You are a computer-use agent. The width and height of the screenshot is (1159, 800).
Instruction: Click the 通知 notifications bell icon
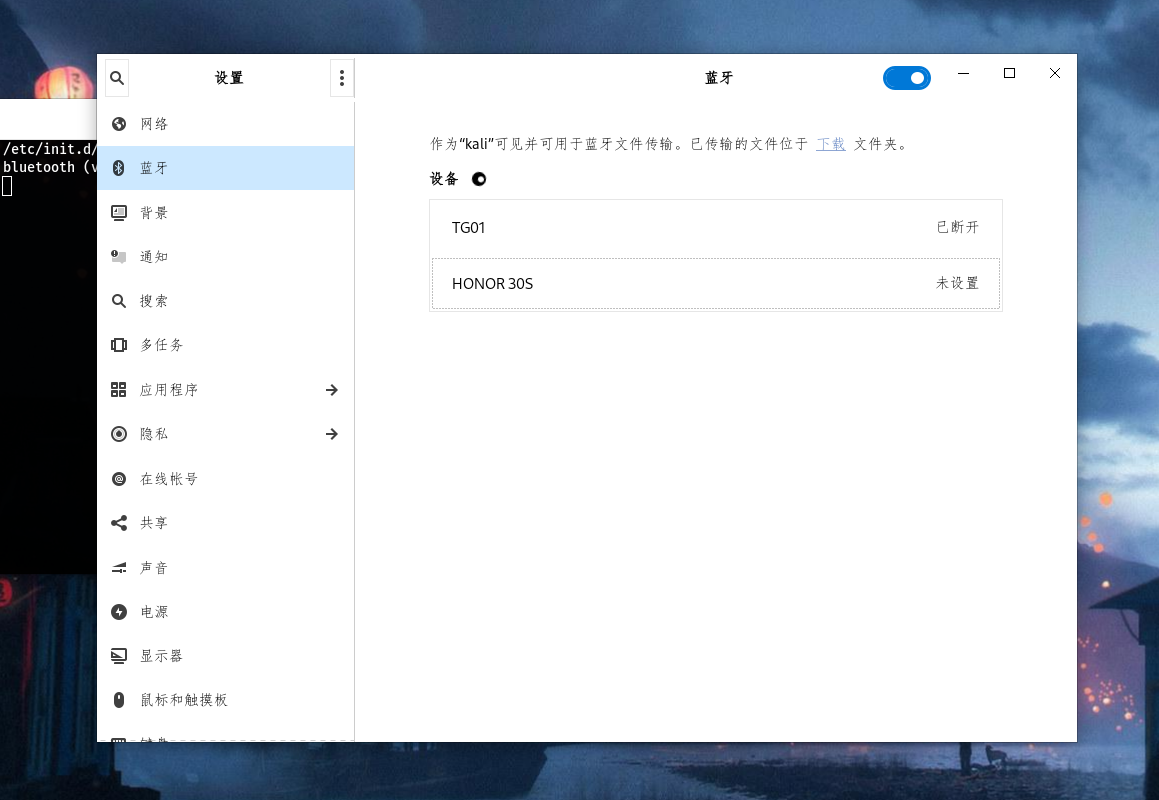(119, 256)
